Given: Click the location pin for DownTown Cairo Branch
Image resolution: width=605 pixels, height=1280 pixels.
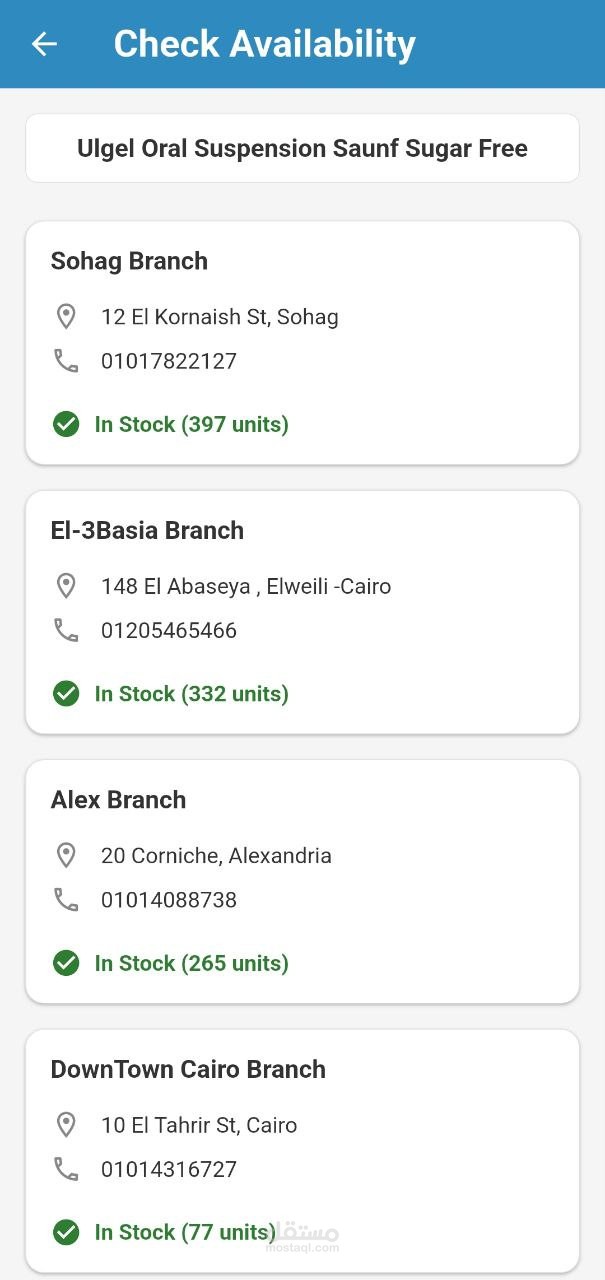Looking at the screenshot, I should coord(66,1125).
